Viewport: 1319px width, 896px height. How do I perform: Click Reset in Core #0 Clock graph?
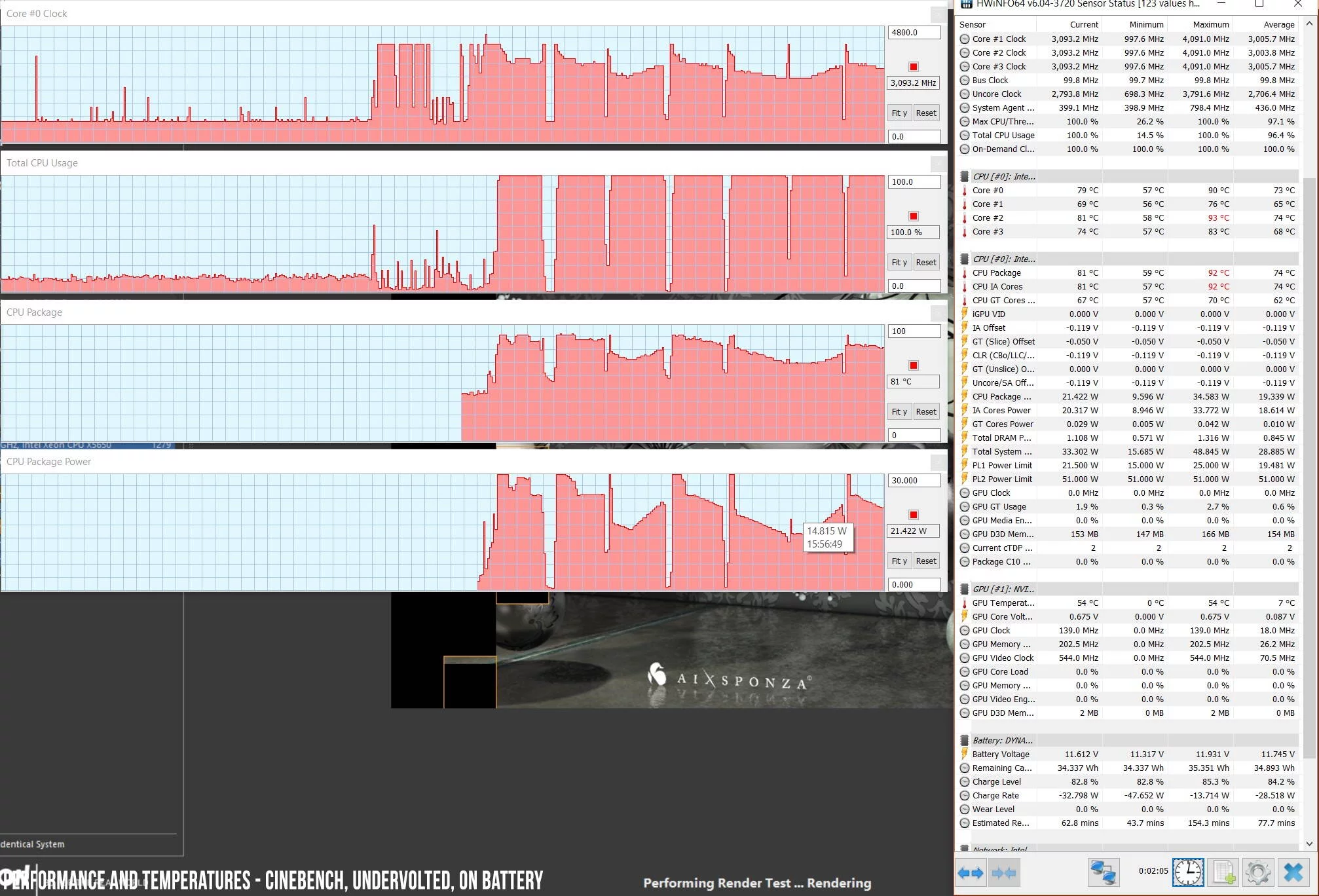coord(926,113)
